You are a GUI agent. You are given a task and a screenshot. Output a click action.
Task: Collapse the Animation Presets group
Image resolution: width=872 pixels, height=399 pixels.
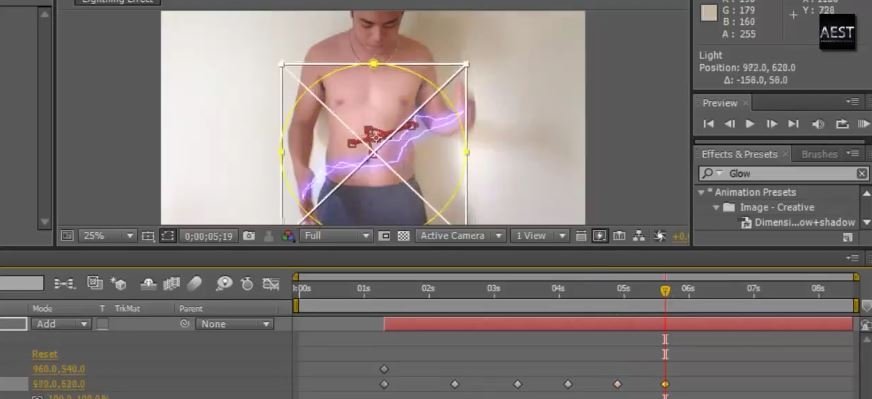pyautogui.click(x=701, y=193)
